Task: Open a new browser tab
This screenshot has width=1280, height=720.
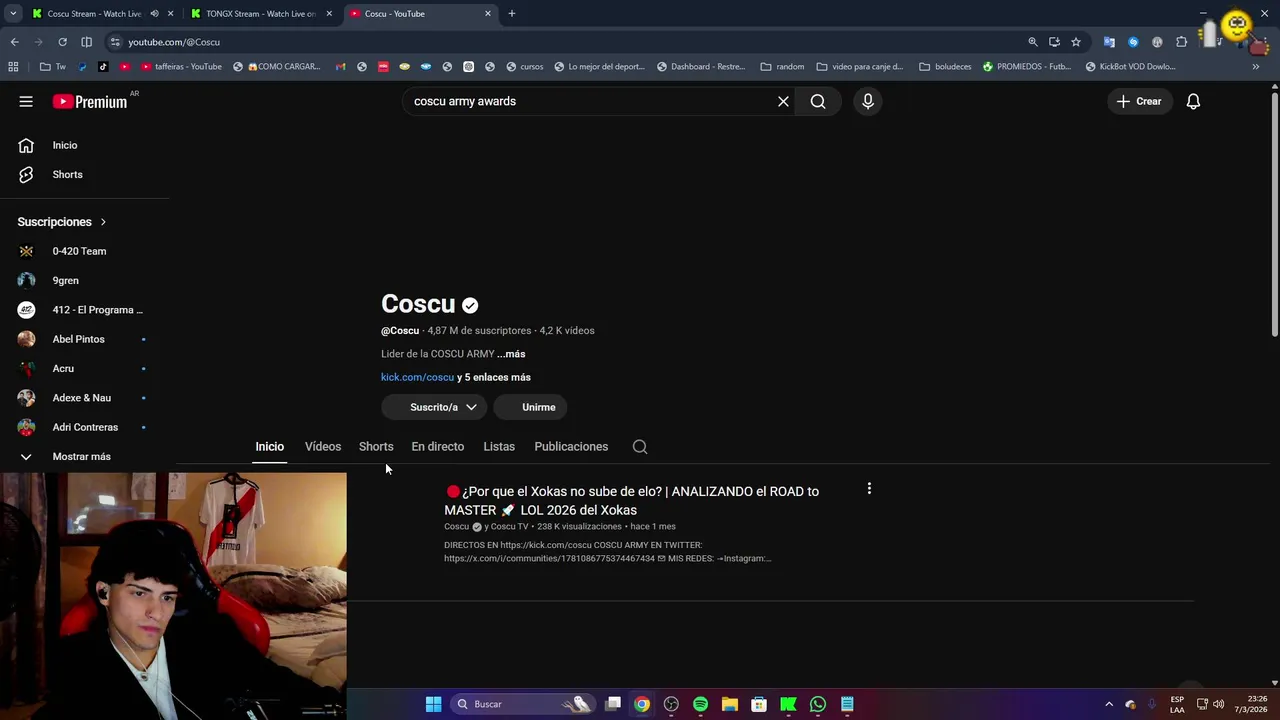Action: click(511, 13)
